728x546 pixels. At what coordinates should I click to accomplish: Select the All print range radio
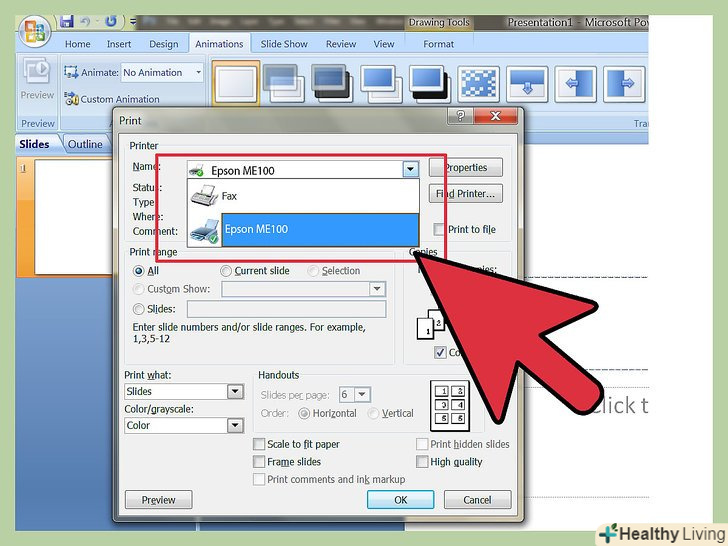click(x=138, y=271)
